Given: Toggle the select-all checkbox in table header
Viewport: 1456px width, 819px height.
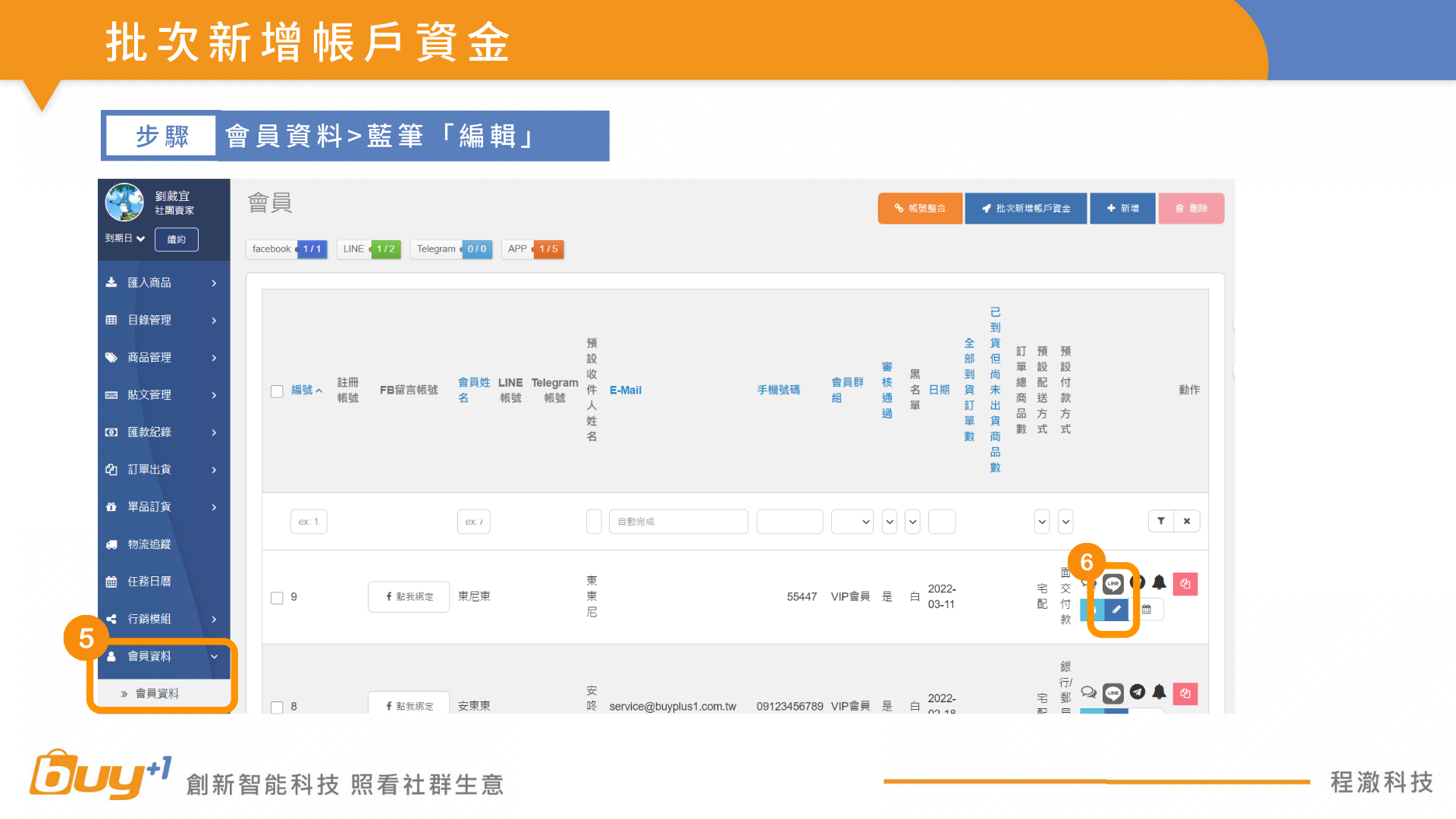Looking at the screenshot, I should point(277,391).
